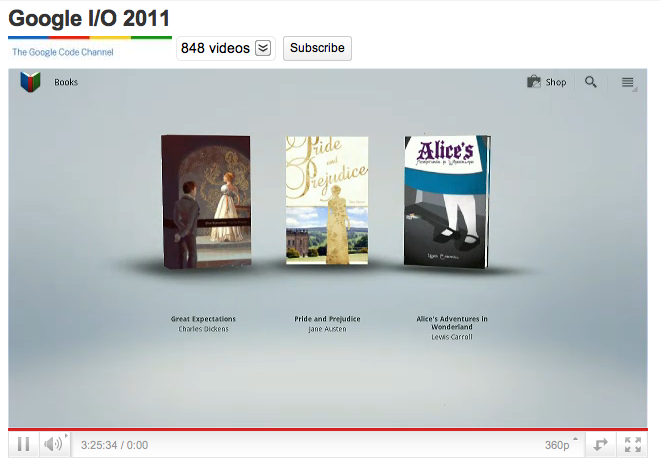Click the red video progress bar
The width and height of the screenshot is (660, 466).
330,429
